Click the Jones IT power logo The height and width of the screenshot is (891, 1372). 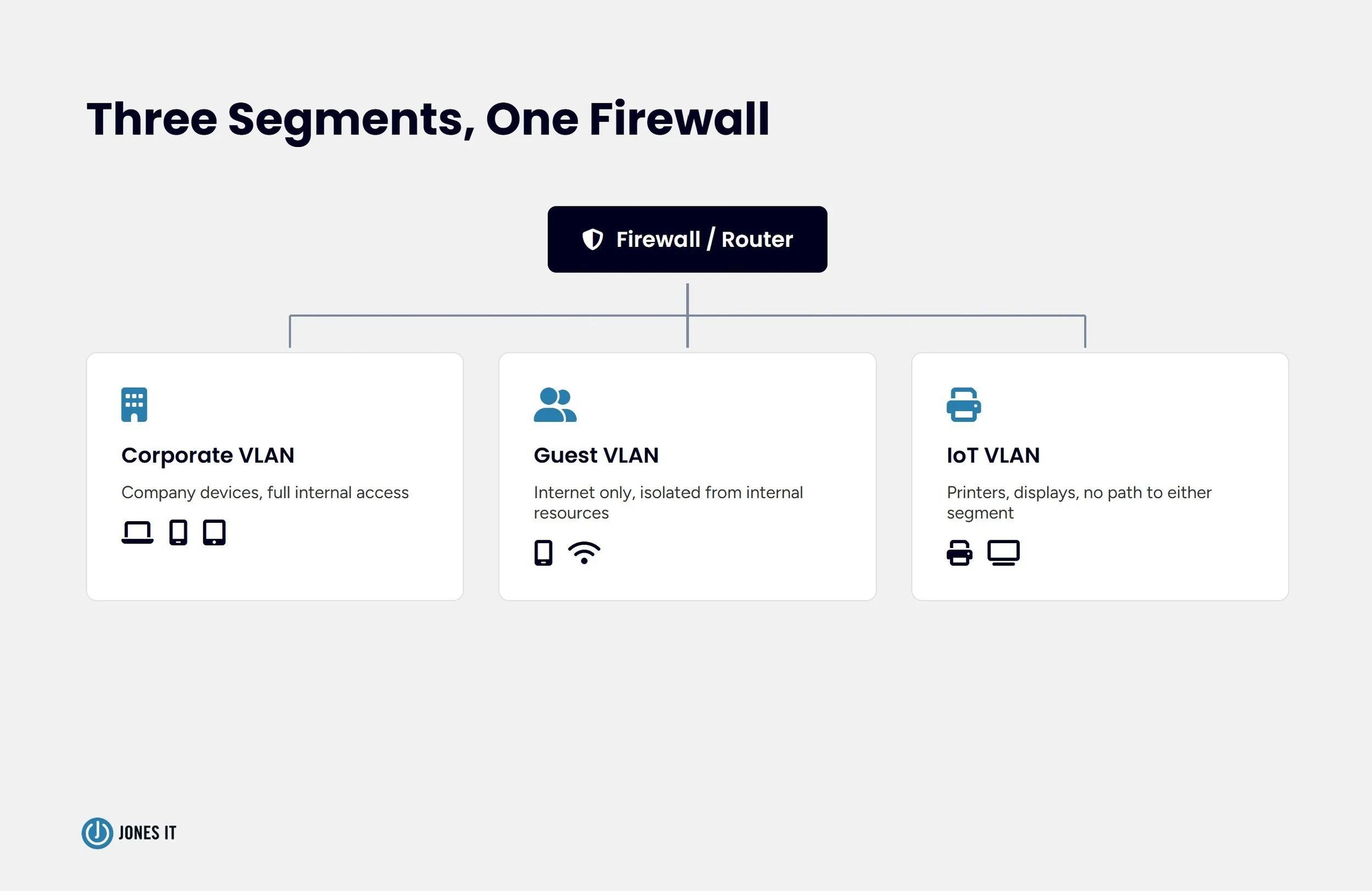click(x=98, y=833)
